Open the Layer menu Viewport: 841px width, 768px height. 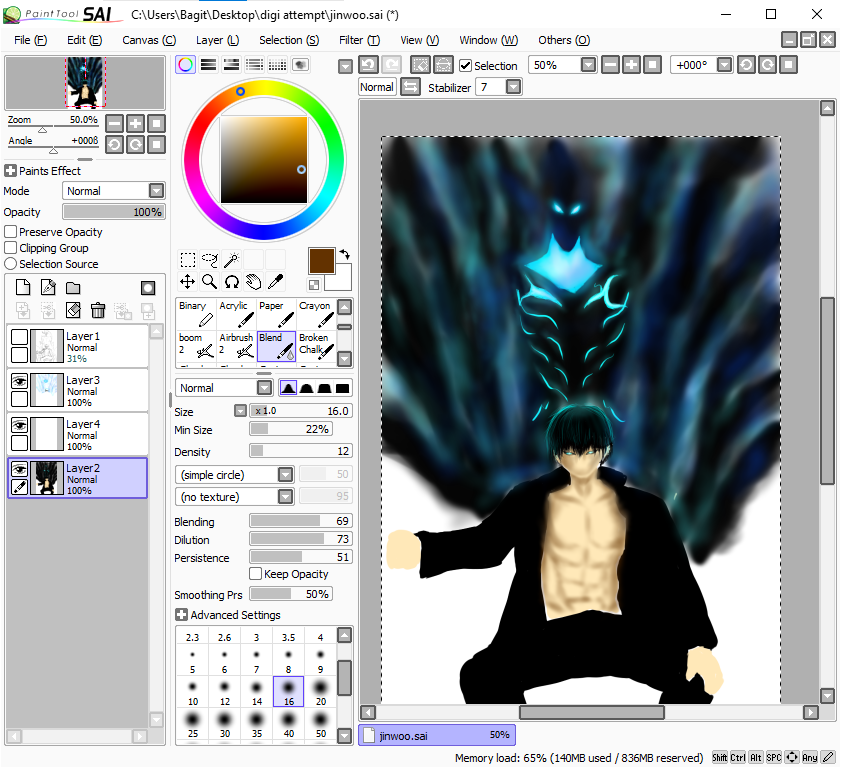click(217, 40)
